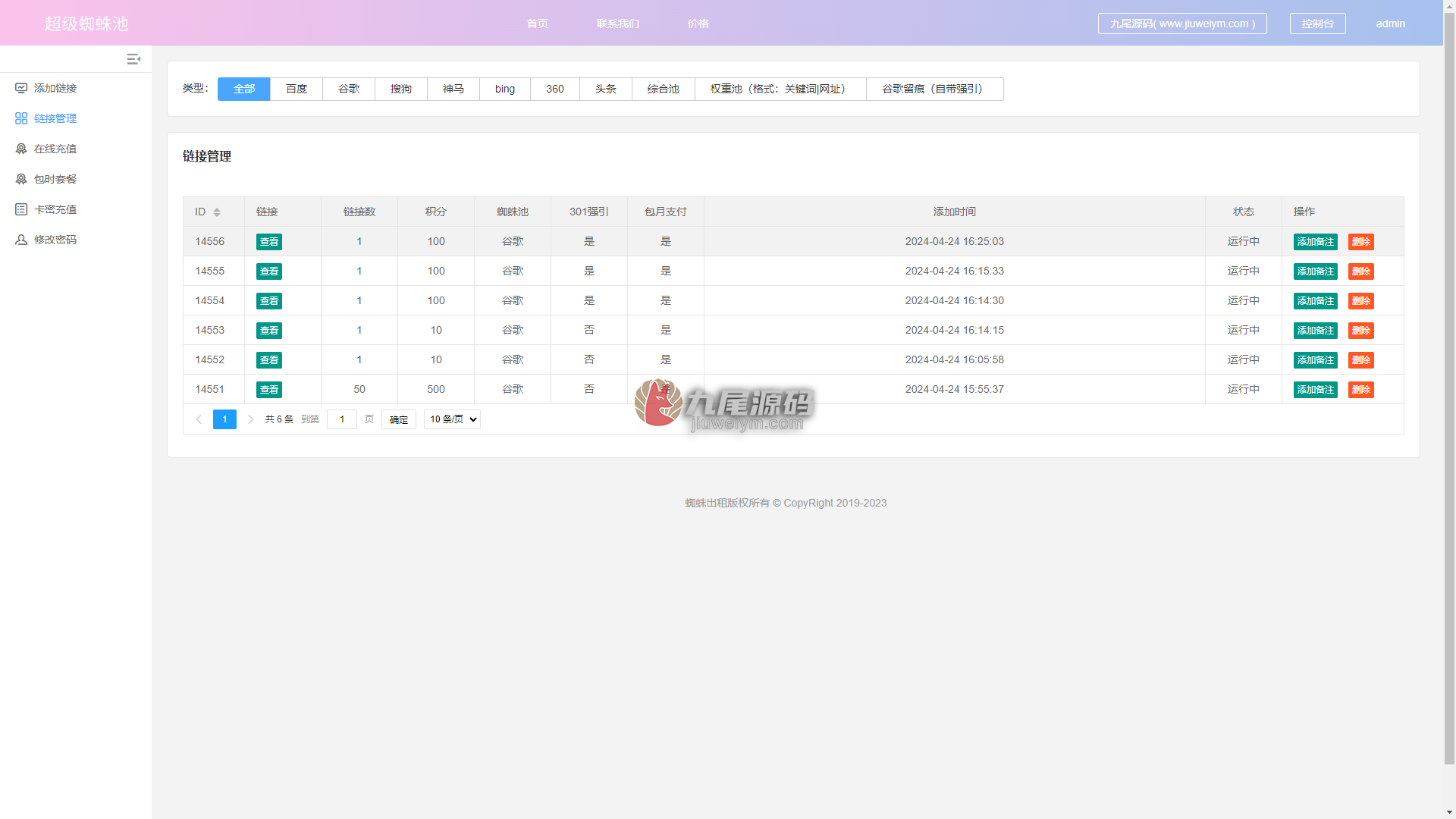Click the 包时套餐 sidebar icon
The width and height of the screenshot is (1456, 819).
(21, 179)
